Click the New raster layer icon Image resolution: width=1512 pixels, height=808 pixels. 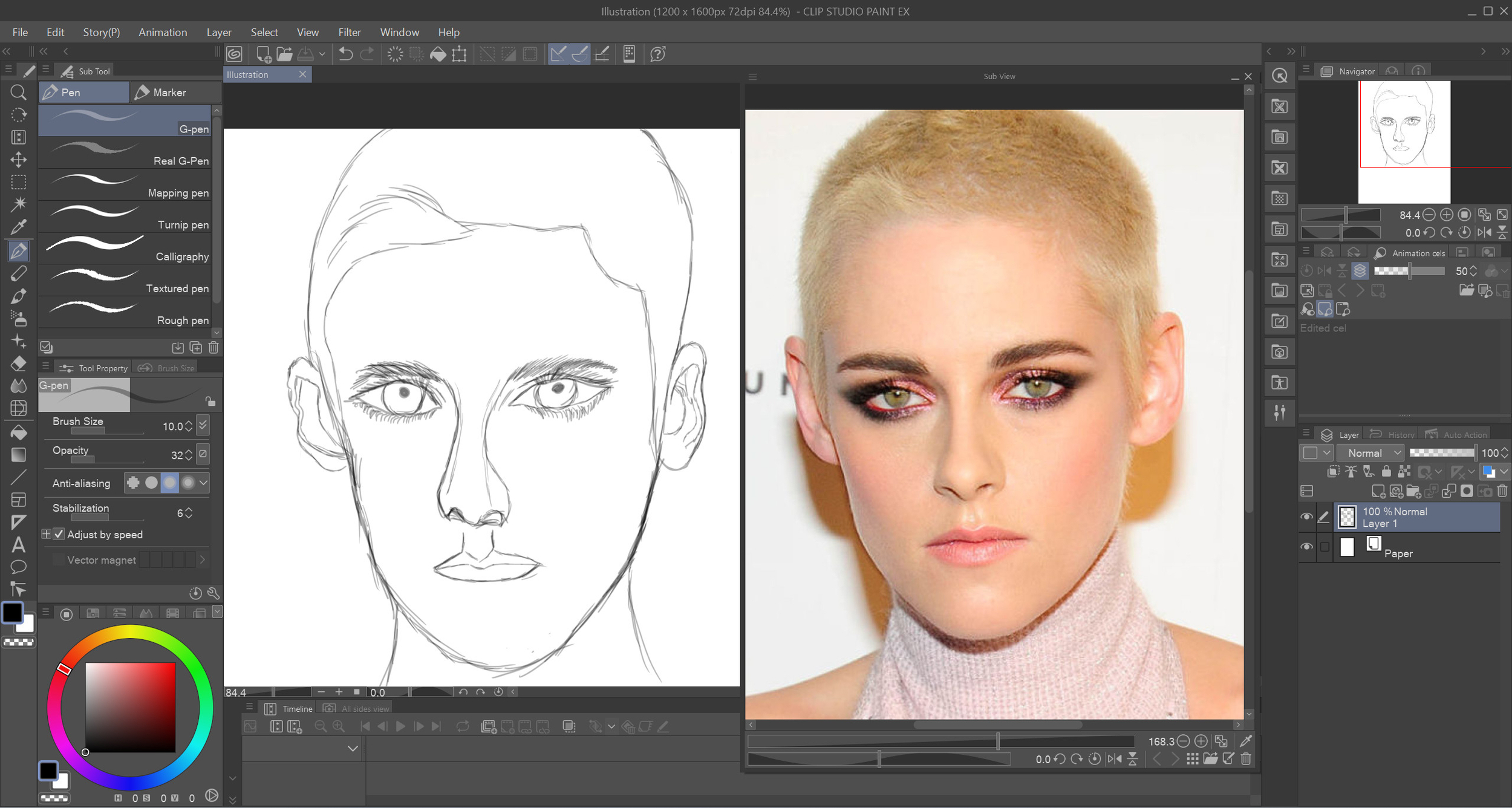click(x=1380, y=491)
